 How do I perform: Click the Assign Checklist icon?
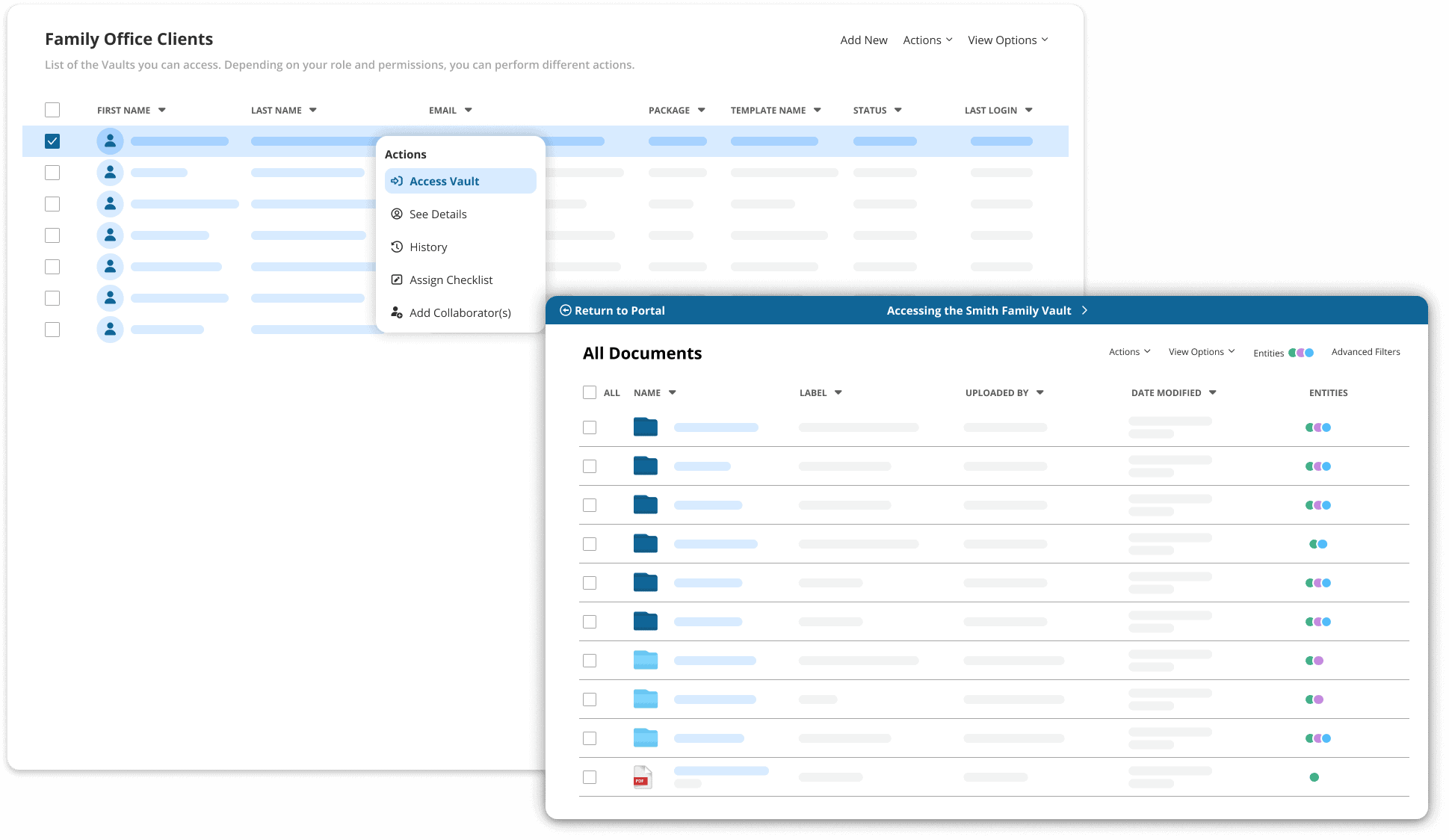pos(397,280)
